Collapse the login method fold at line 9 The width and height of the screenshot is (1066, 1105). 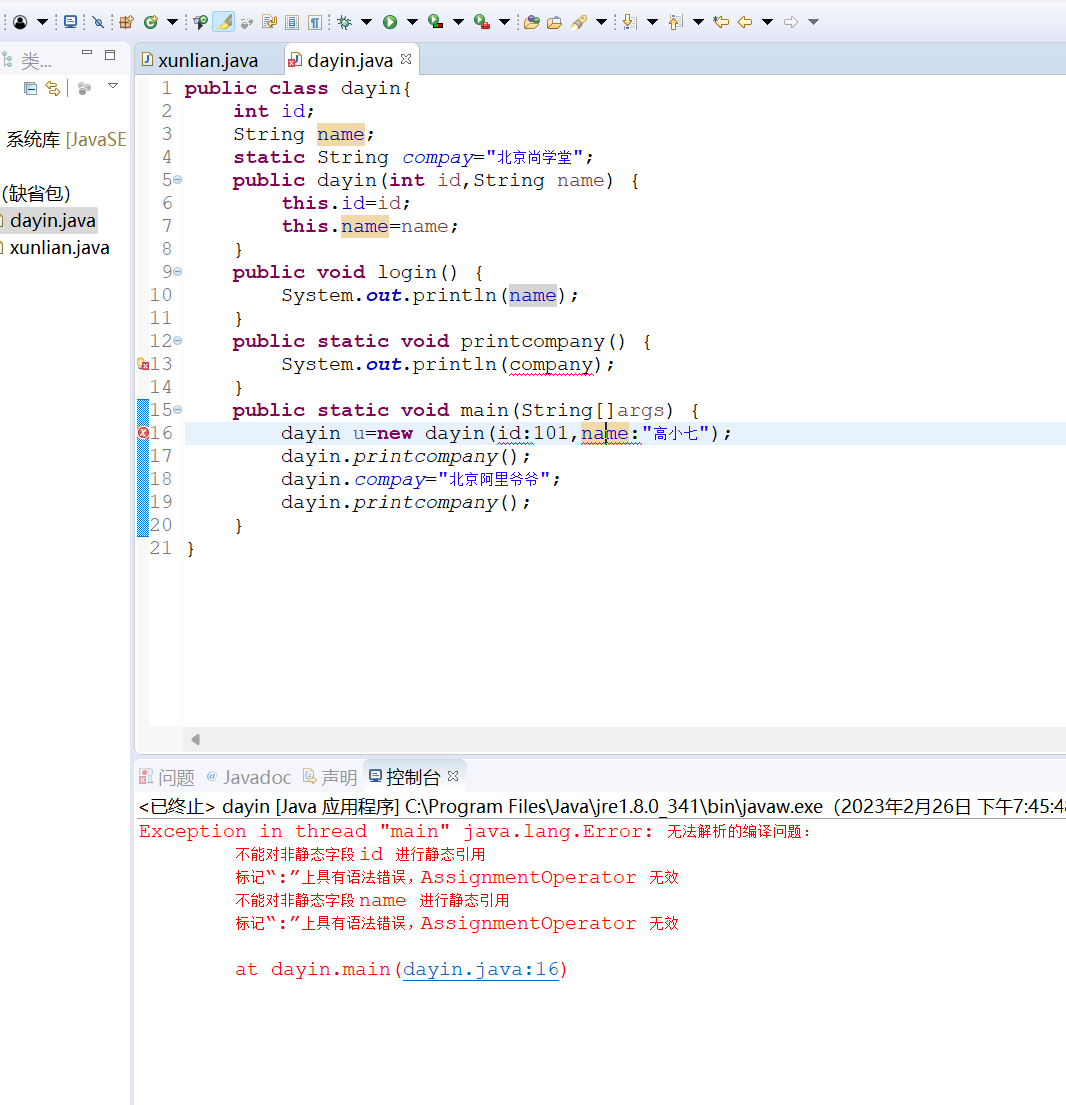pyautogui.click(x=178, y=271)
